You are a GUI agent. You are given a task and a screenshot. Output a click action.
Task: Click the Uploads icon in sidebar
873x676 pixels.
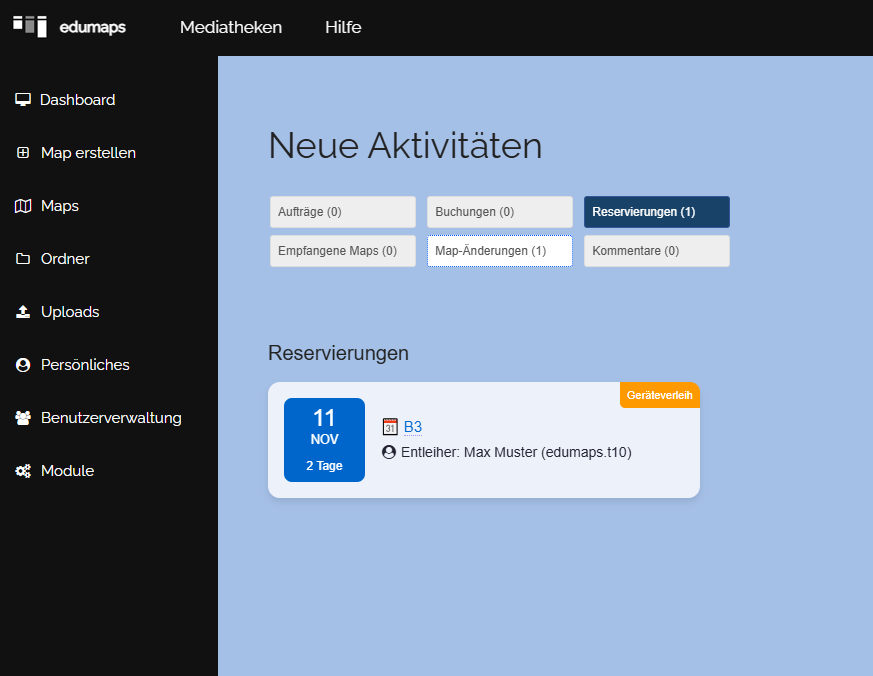(x=23, y=312)
